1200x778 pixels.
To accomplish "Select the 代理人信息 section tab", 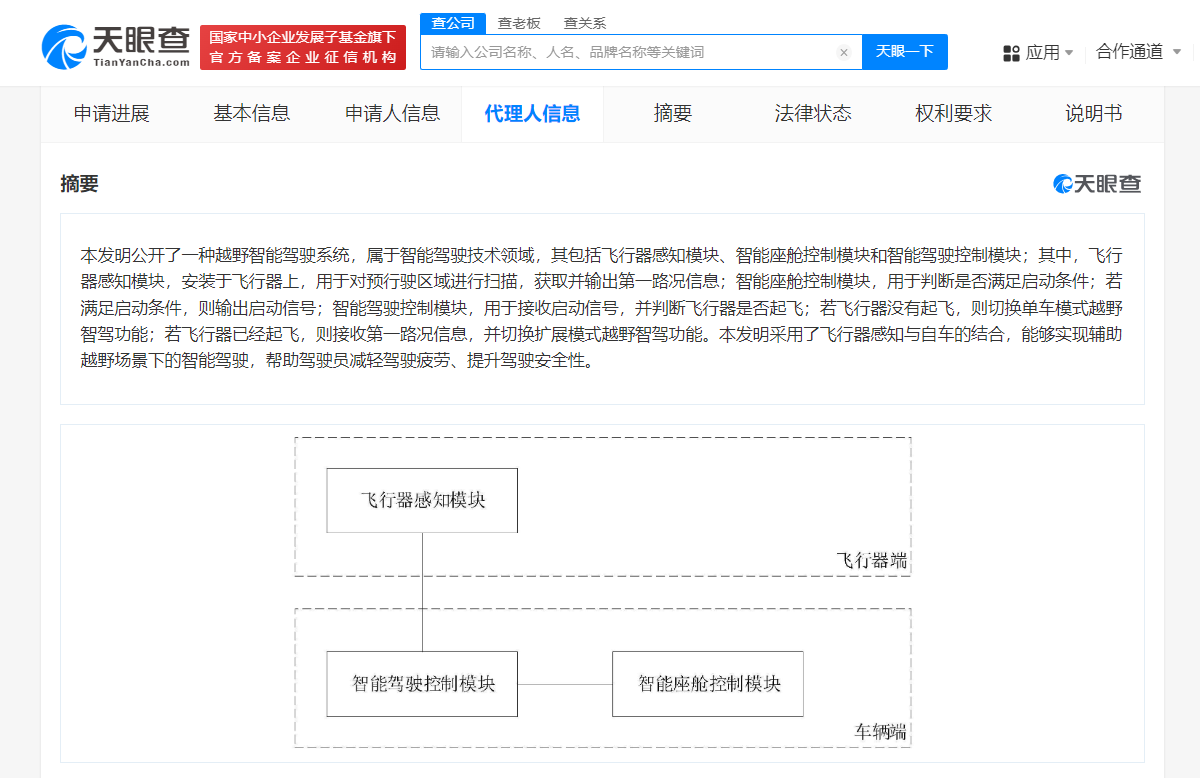I will [x=532, y=114].
